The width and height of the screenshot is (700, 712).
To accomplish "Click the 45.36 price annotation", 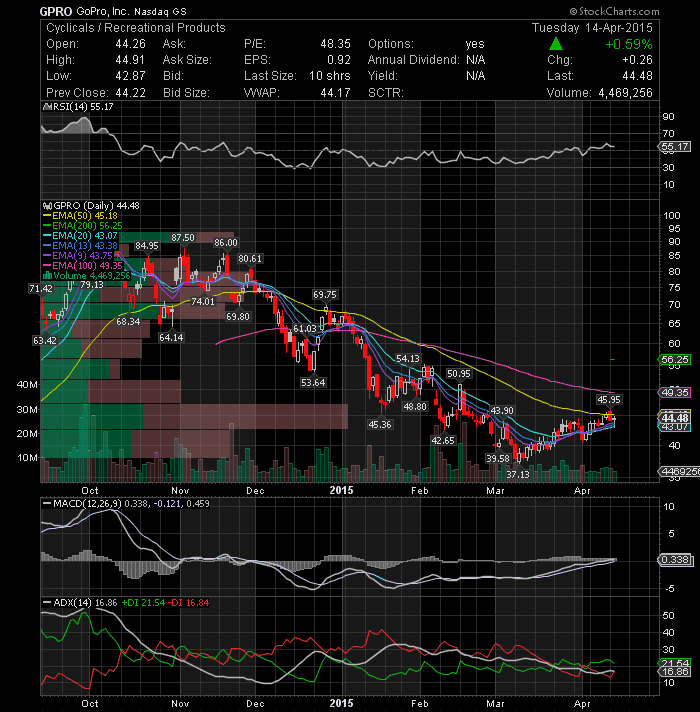I will tap(380, 425).
